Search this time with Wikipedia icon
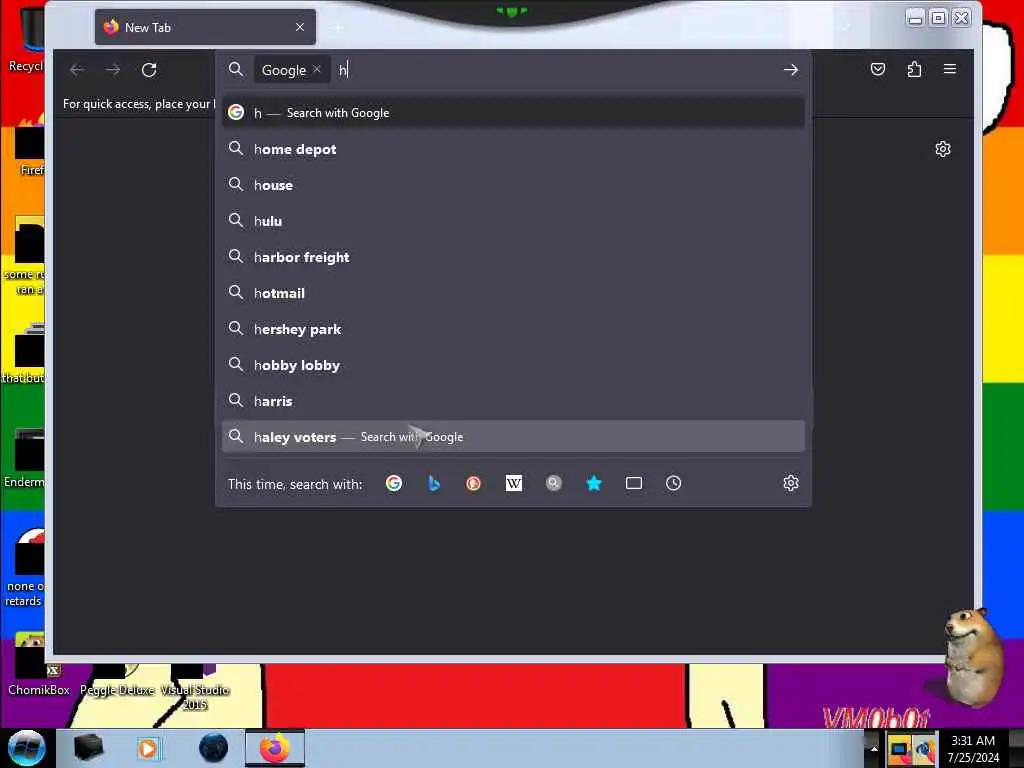The width and height of the screenshot is (1024, 768). [x=514, y=483]
